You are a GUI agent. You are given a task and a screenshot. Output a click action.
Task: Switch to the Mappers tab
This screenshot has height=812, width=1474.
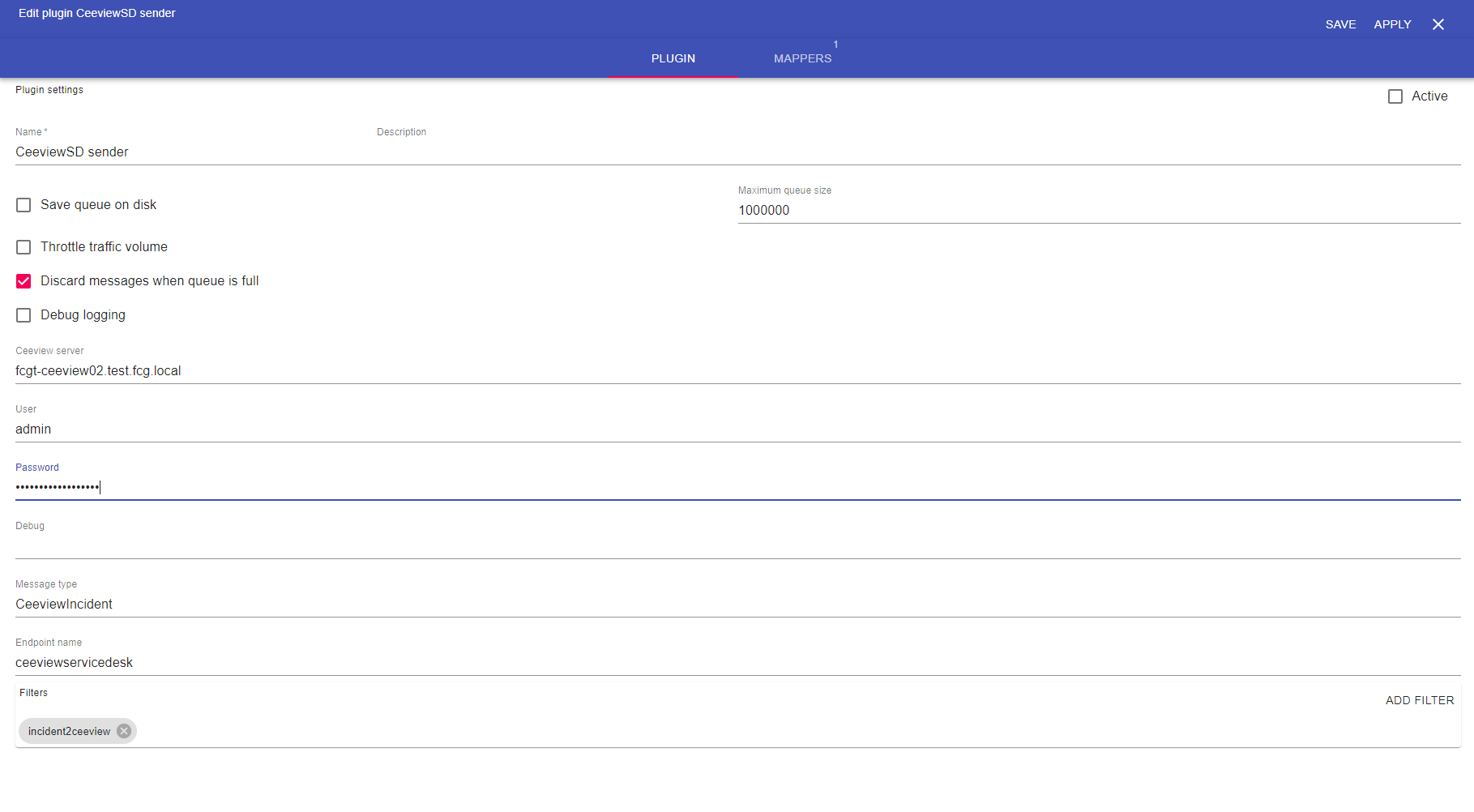pyautogui.click(x=802, y=58)
